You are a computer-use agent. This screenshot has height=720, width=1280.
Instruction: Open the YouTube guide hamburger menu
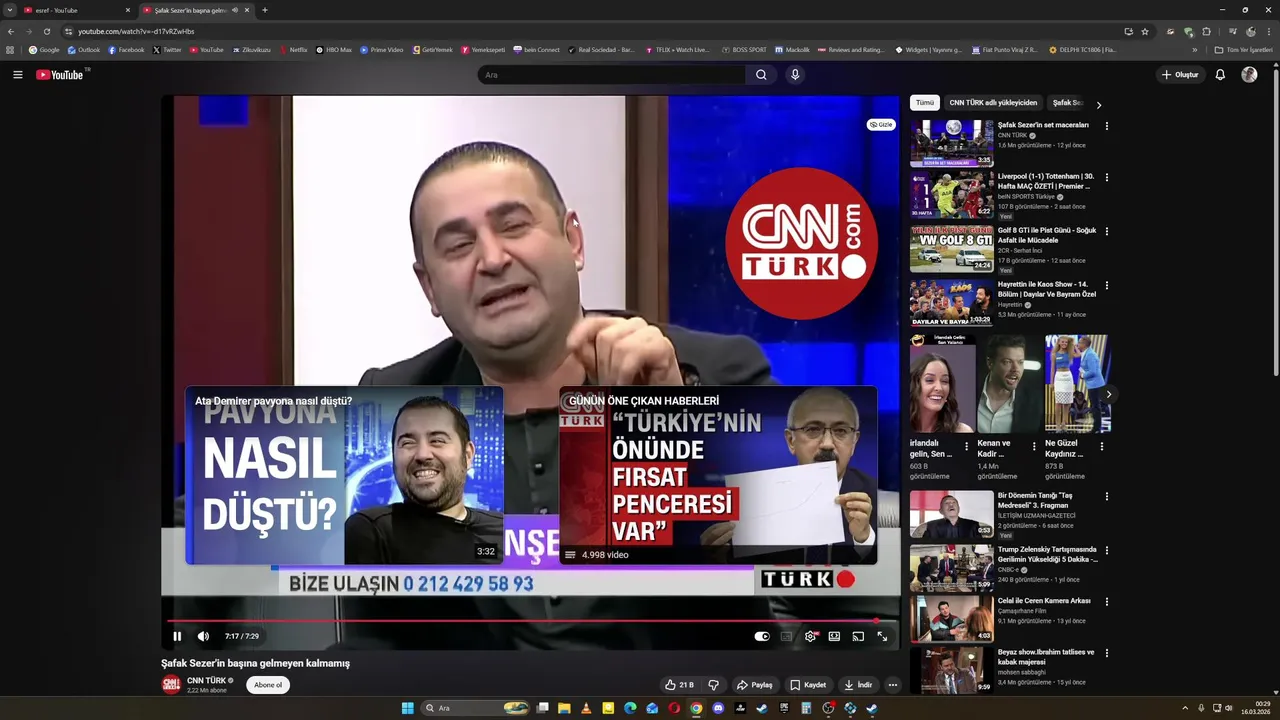(18, 75)
